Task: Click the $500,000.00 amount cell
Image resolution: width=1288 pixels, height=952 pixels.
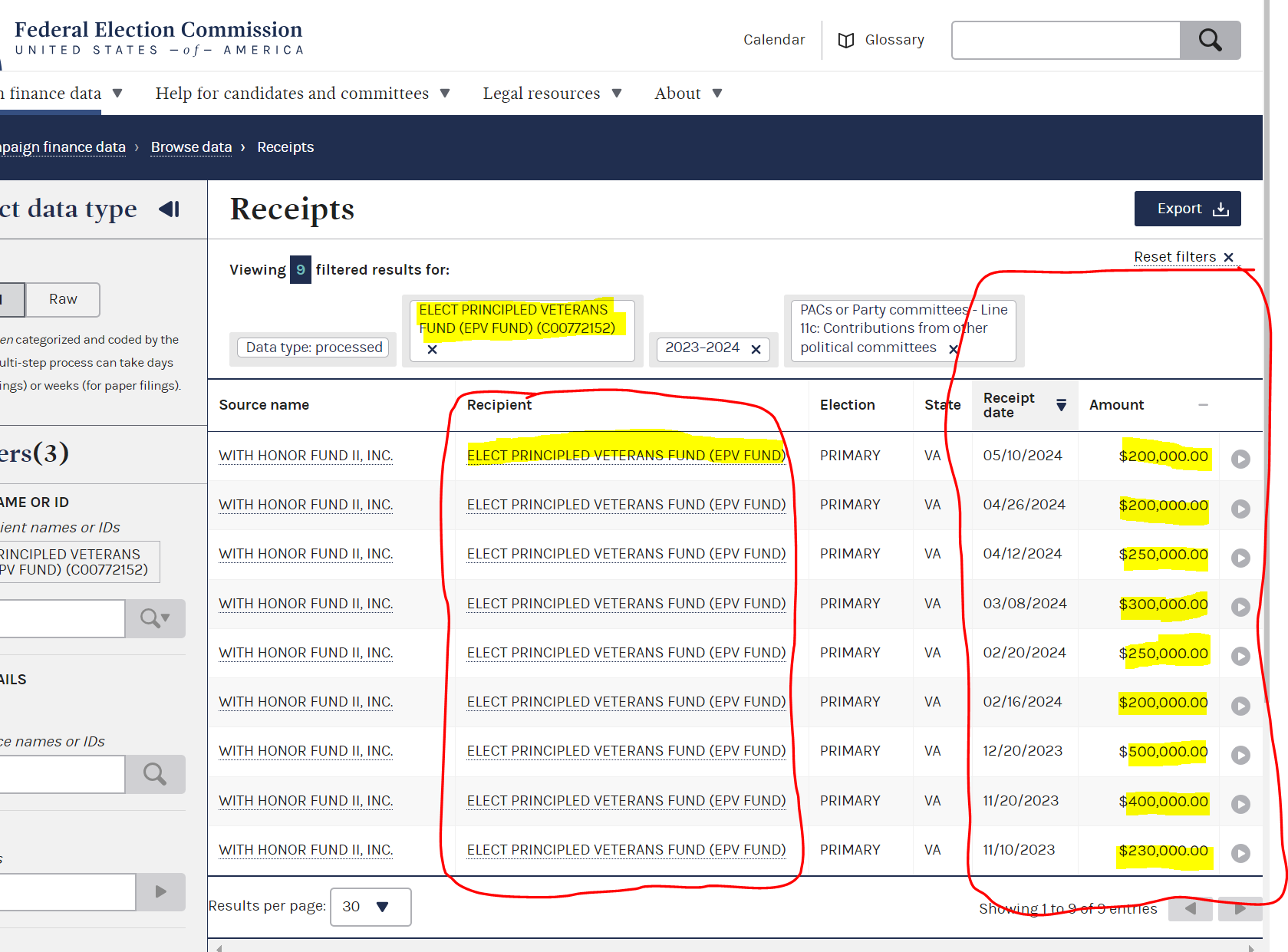Action: (x=1163, y=752)
